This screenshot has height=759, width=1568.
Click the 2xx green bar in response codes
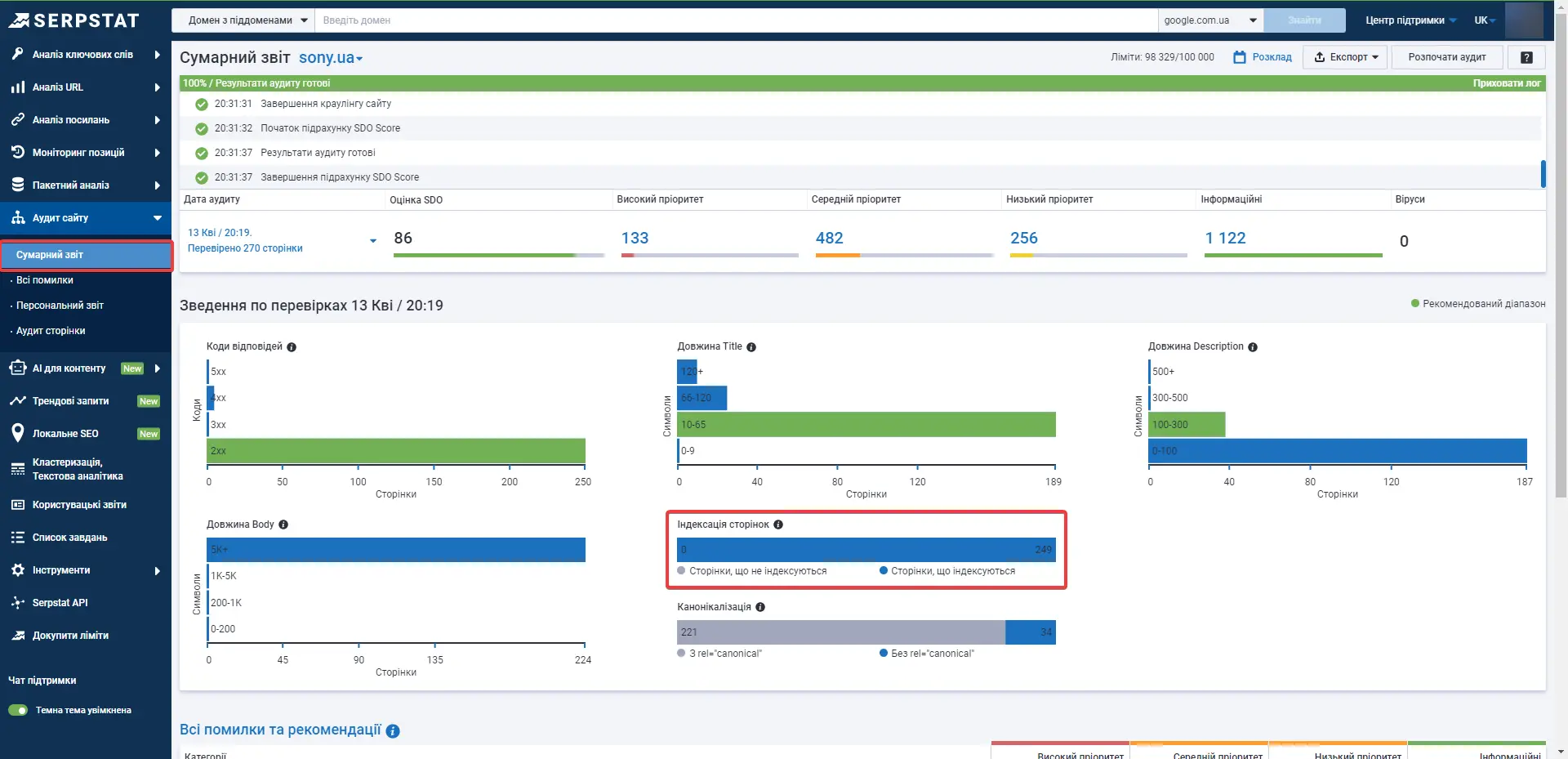(397, 451)
